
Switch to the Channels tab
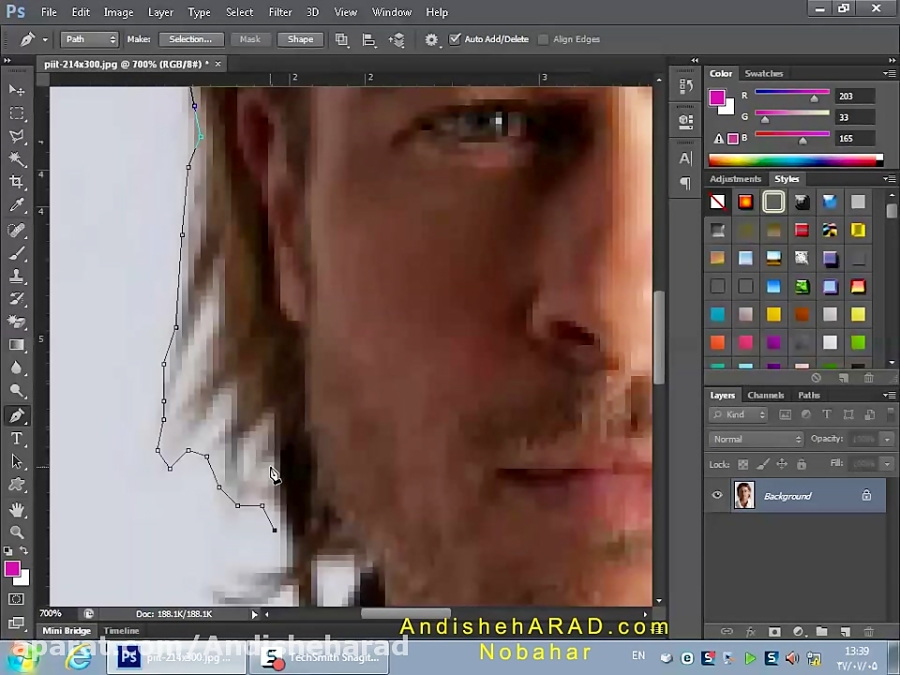(766, 395)
